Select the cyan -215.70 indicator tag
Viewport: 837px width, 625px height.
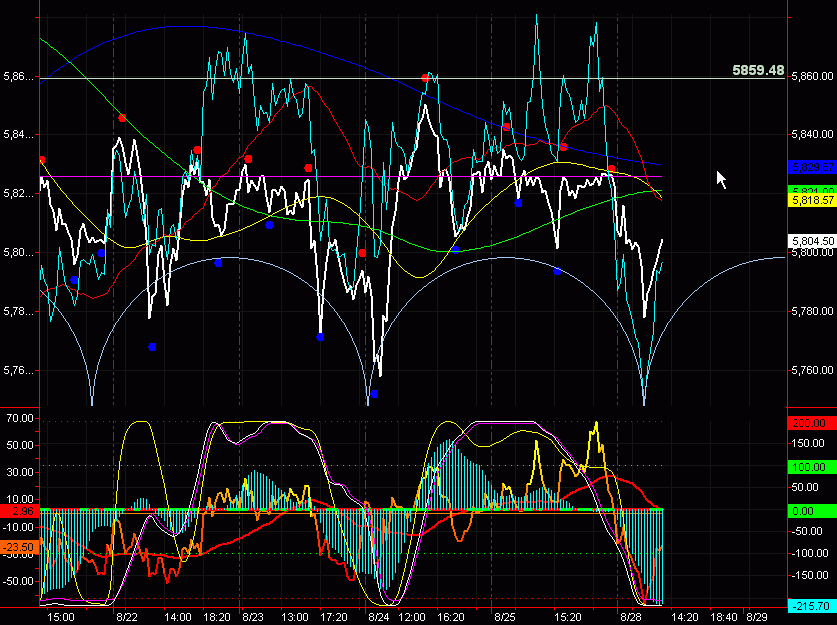(x=812, y=606)
